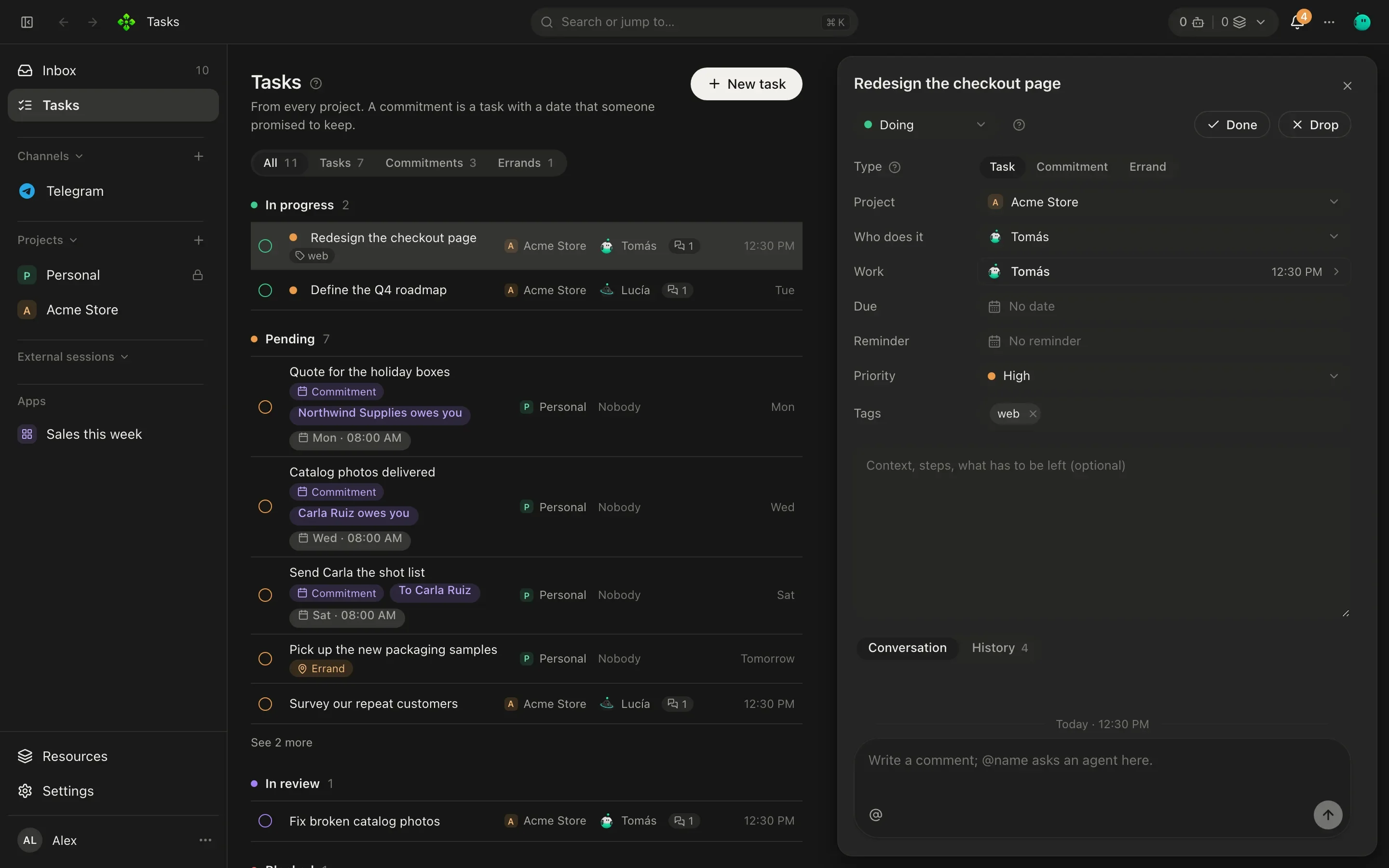Click See 2 more link
Image resolution: width=1389 pixels, height=868 pixels.
click(281, 742)
